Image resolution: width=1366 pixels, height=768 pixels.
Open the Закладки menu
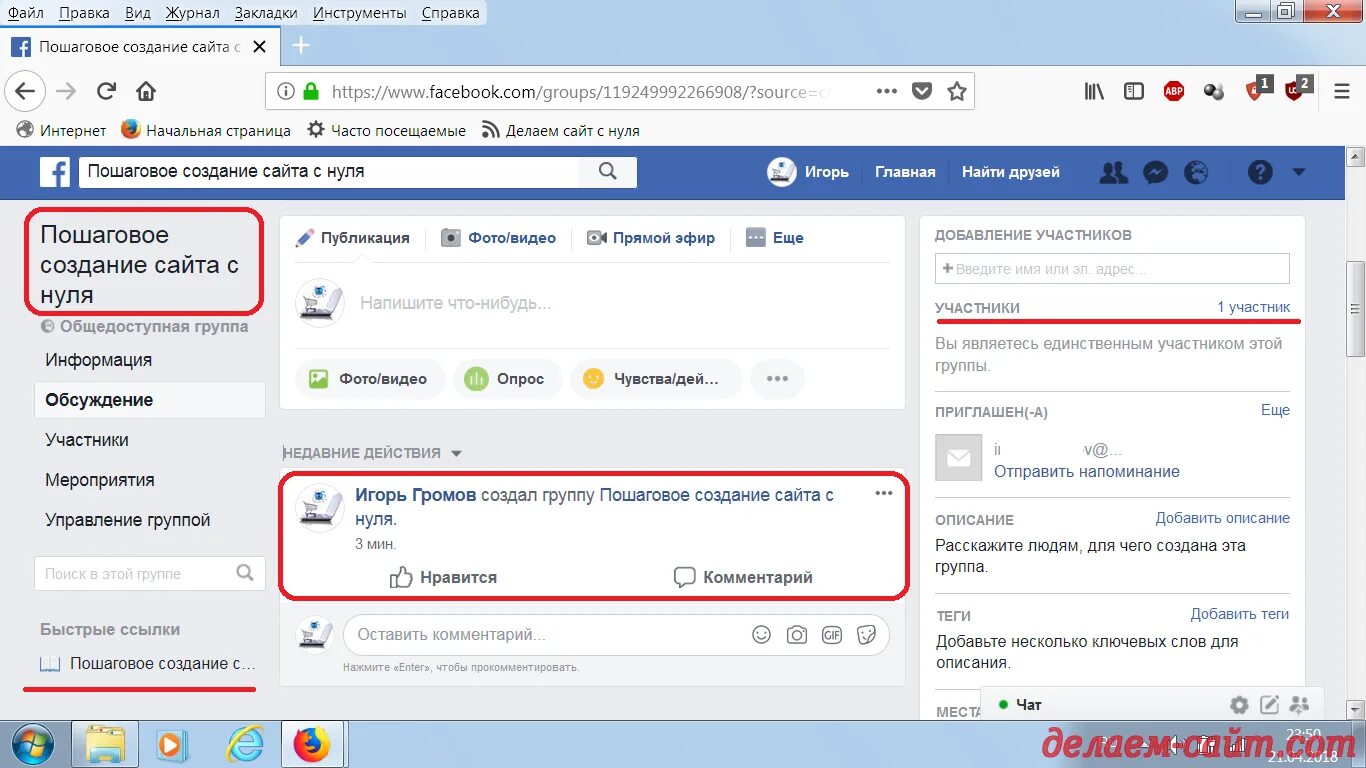[266, 13]
